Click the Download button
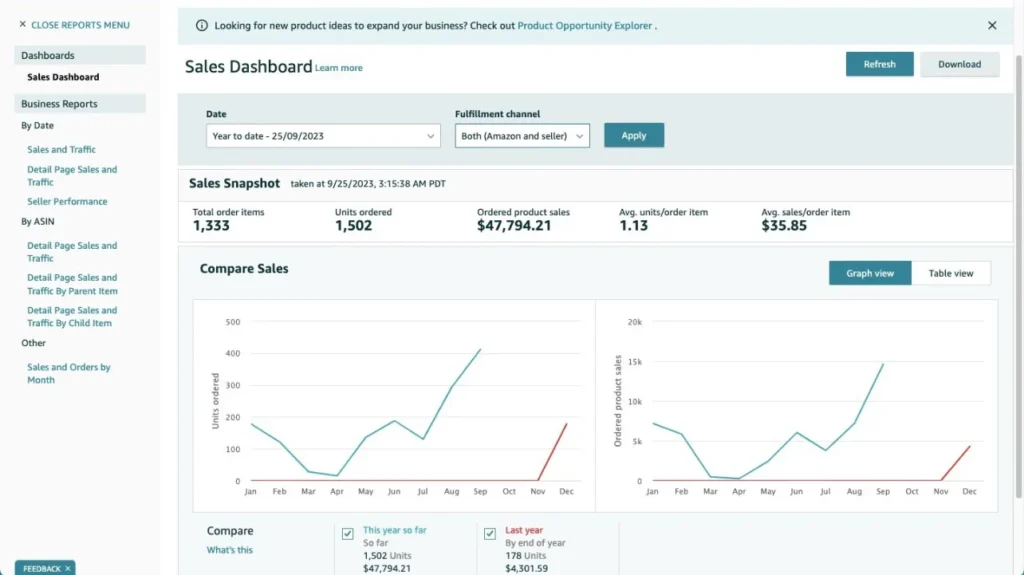 959,64
